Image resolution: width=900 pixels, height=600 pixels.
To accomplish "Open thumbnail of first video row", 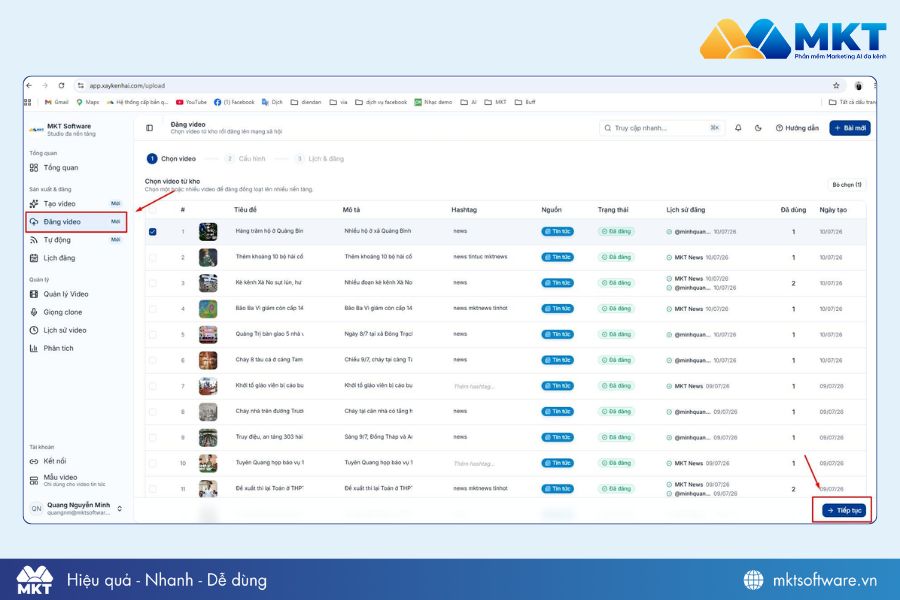I will coord(208,232).
